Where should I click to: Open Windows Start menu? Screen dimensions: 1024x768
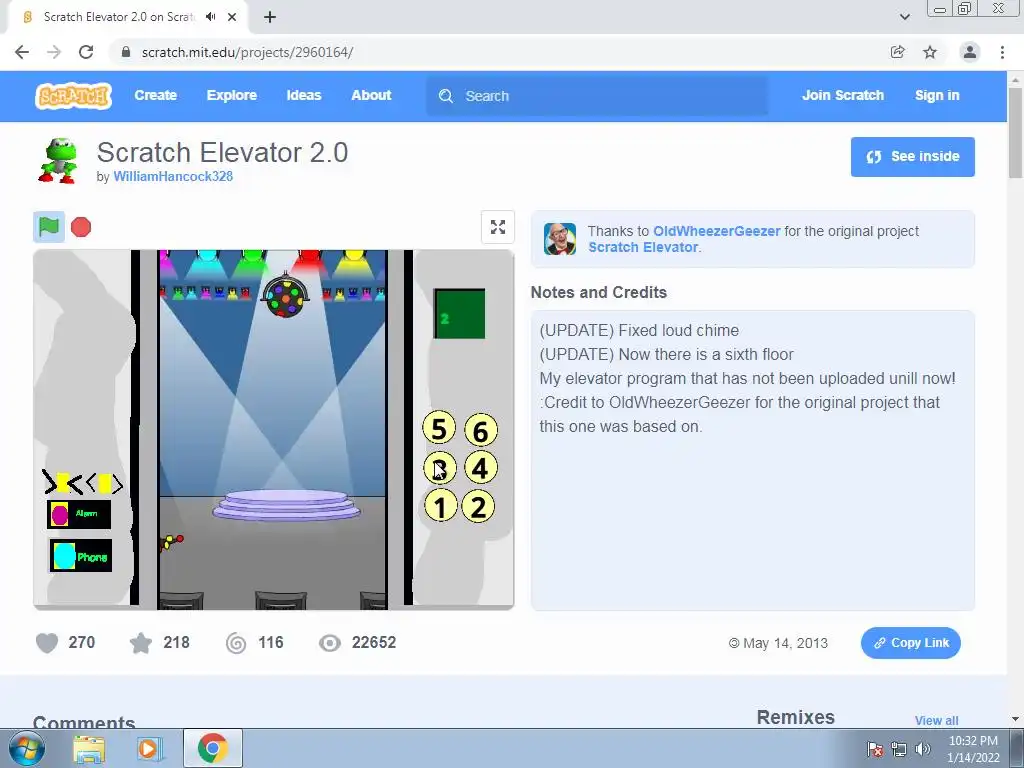[26, 748]
